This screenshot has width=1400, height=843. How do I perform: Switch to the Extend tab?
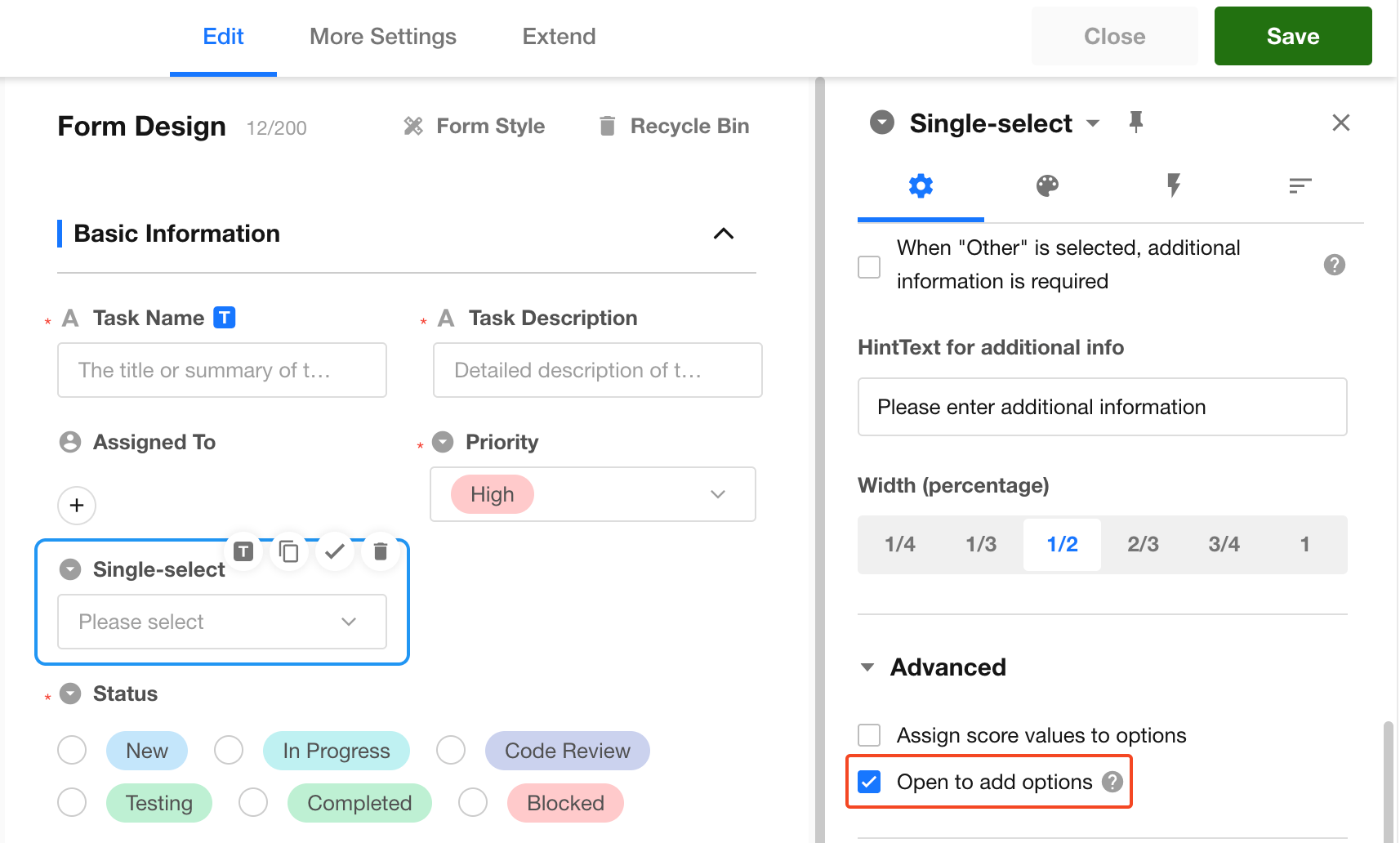point(559,37)
